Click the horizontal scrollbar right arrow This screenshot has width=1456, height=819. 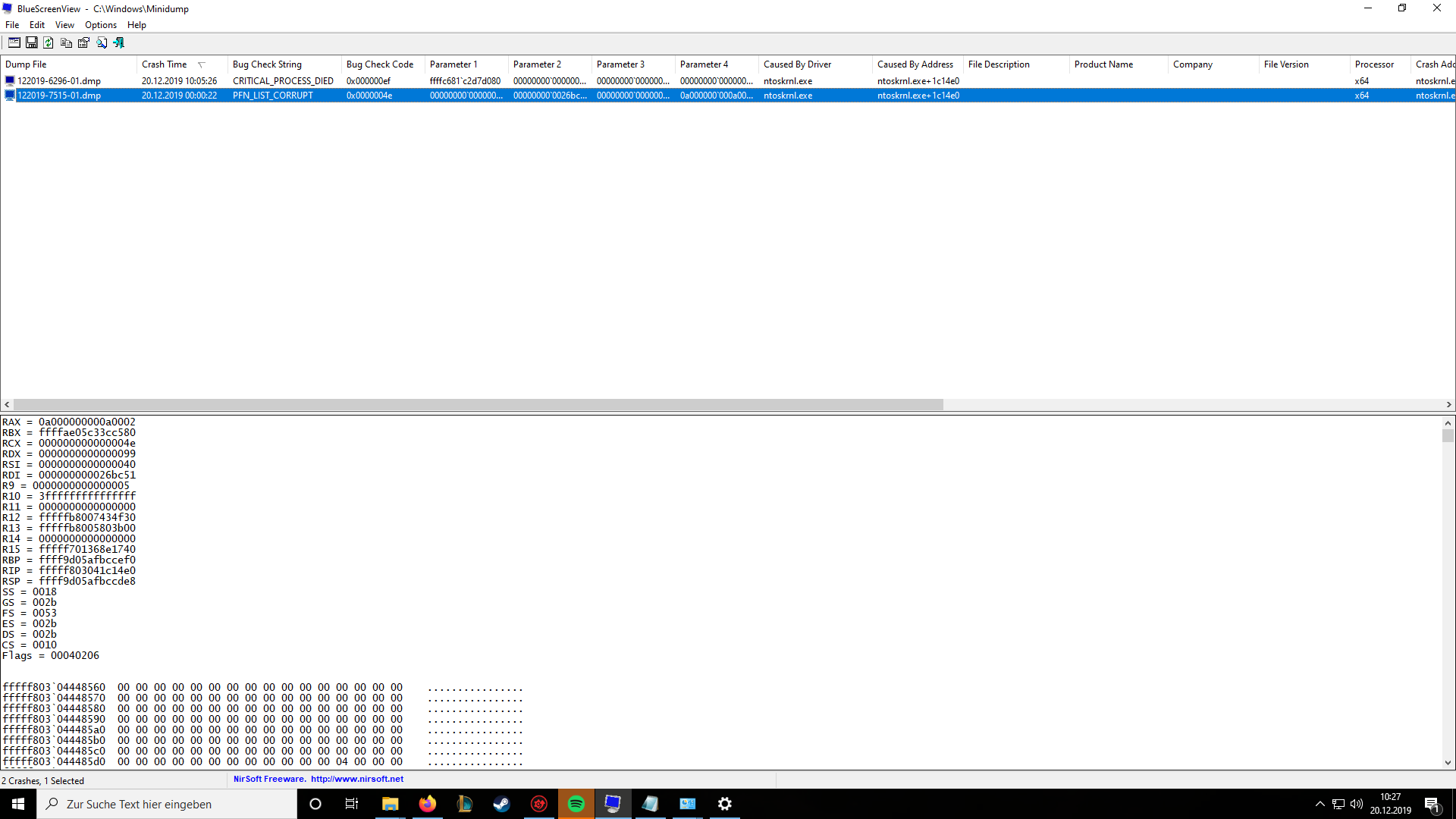click(1448, 405)
